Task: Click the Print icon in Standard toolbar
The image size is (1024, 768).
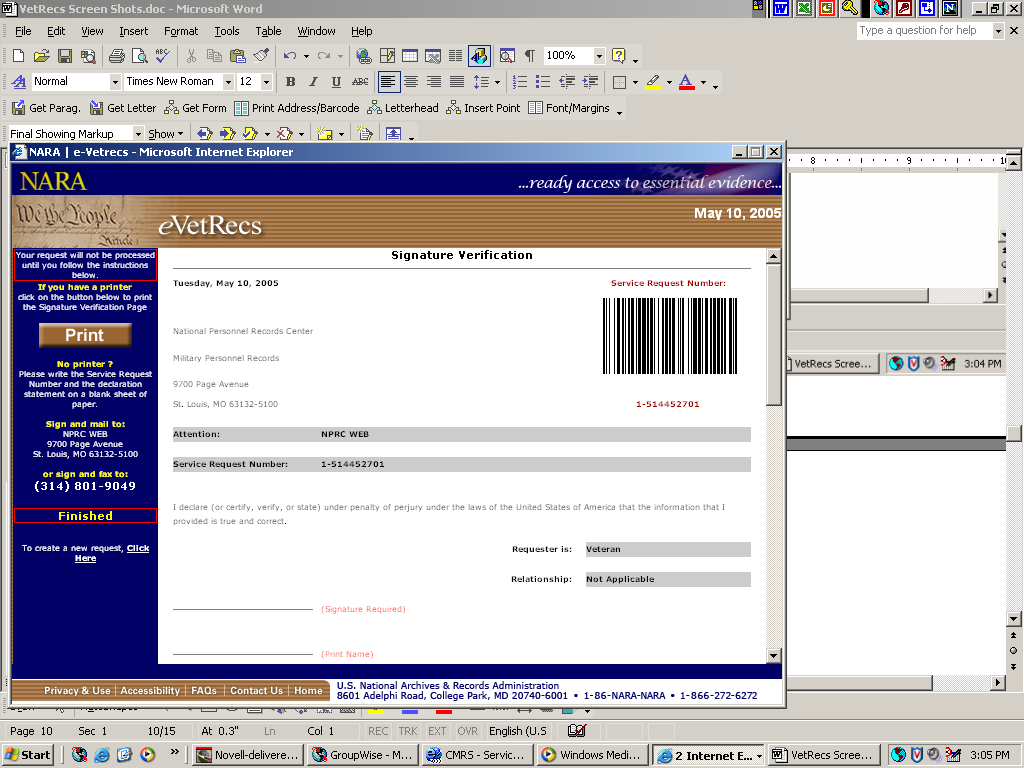Action: point(116,56)
